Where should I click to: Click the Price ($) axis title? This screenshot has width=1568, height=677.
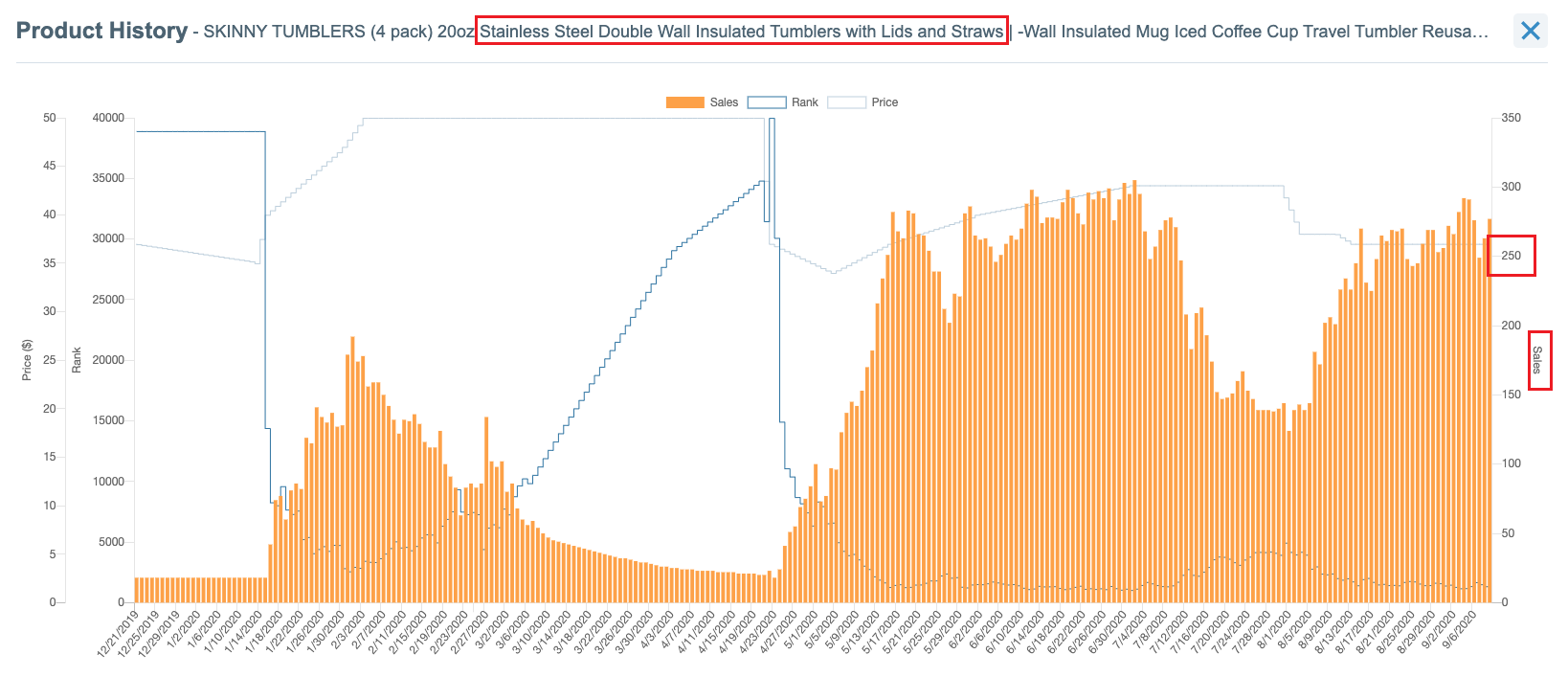coord(27,360)
